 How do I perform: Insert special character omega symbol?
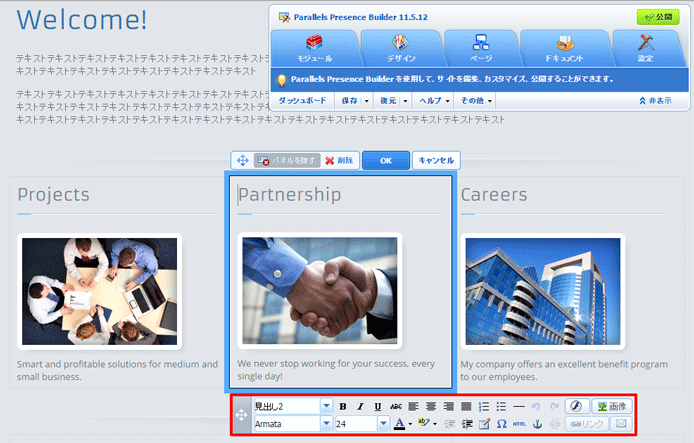coord(501,424)
